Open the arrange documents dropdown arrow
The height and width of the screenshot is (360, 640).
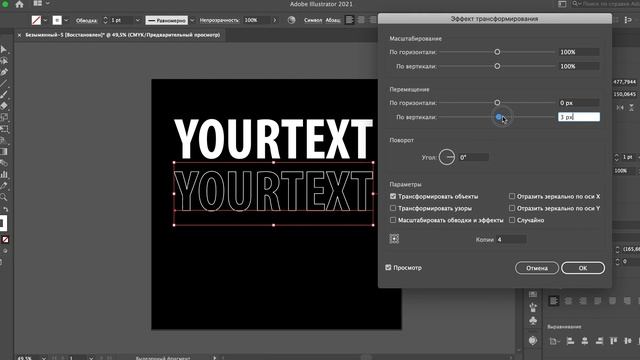tap(48, 4)
